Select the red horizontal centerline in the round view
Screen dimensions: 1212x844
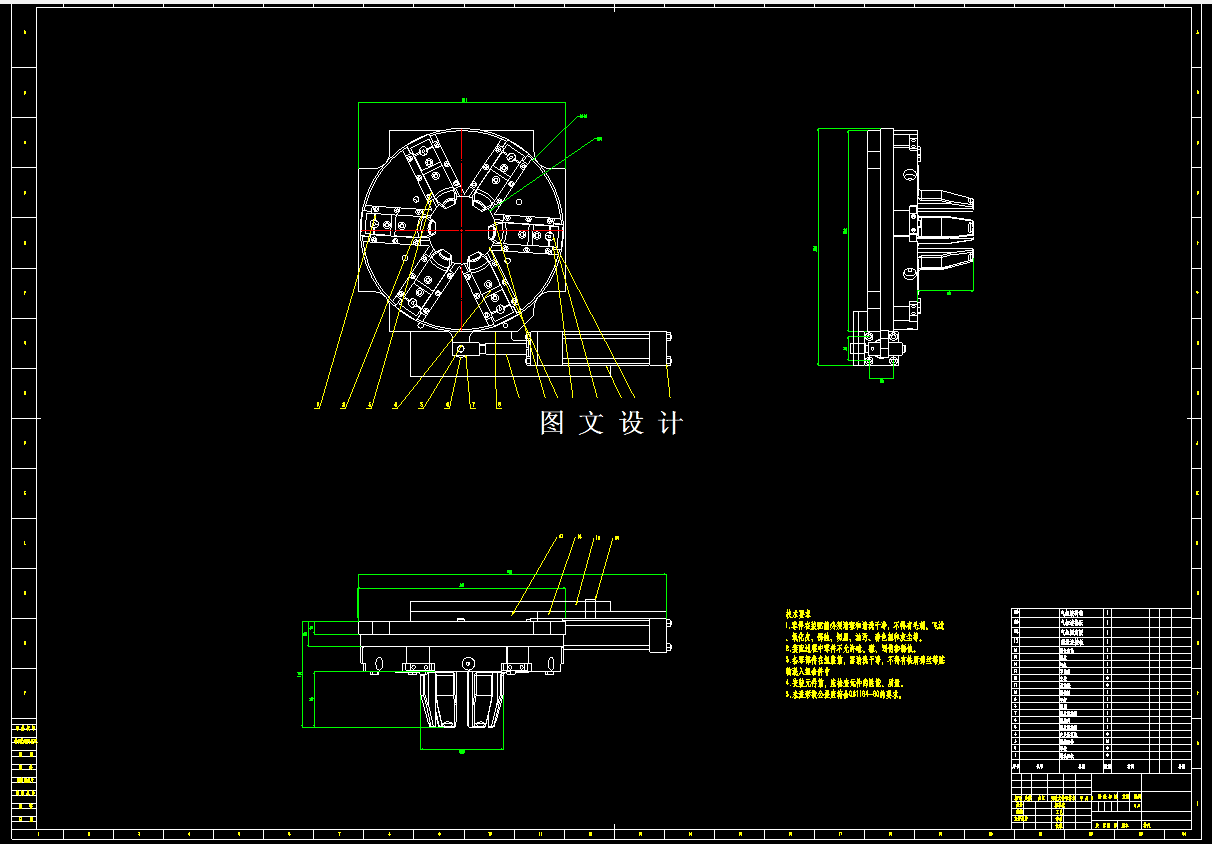point(462,230)
